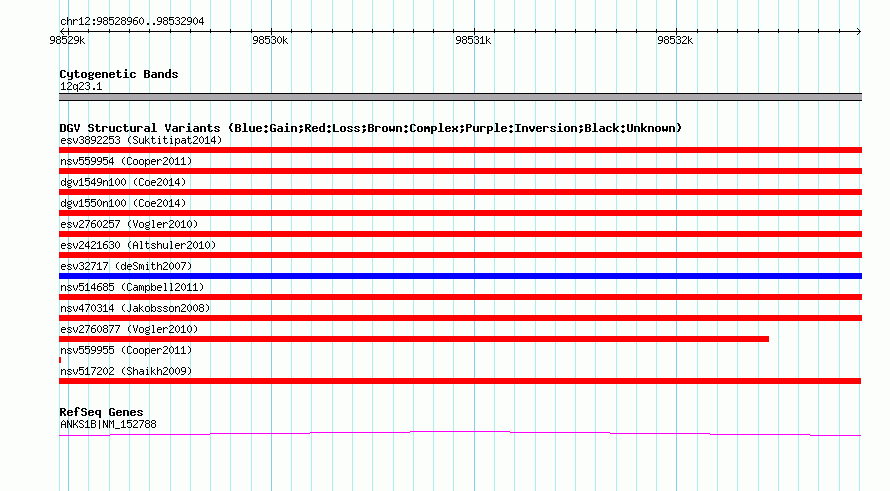Click the red bar under dgv1550n100
The image size is (890, 491).
460,213
